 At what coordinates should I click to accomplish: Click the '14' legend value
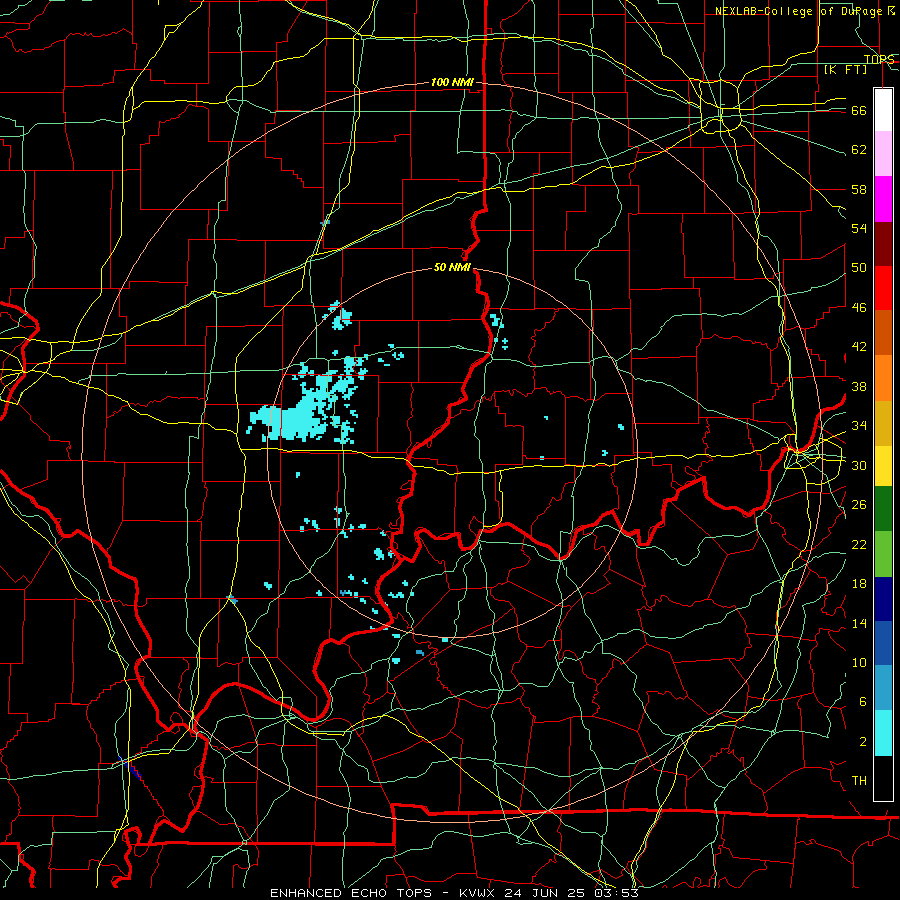pos(859,623)
